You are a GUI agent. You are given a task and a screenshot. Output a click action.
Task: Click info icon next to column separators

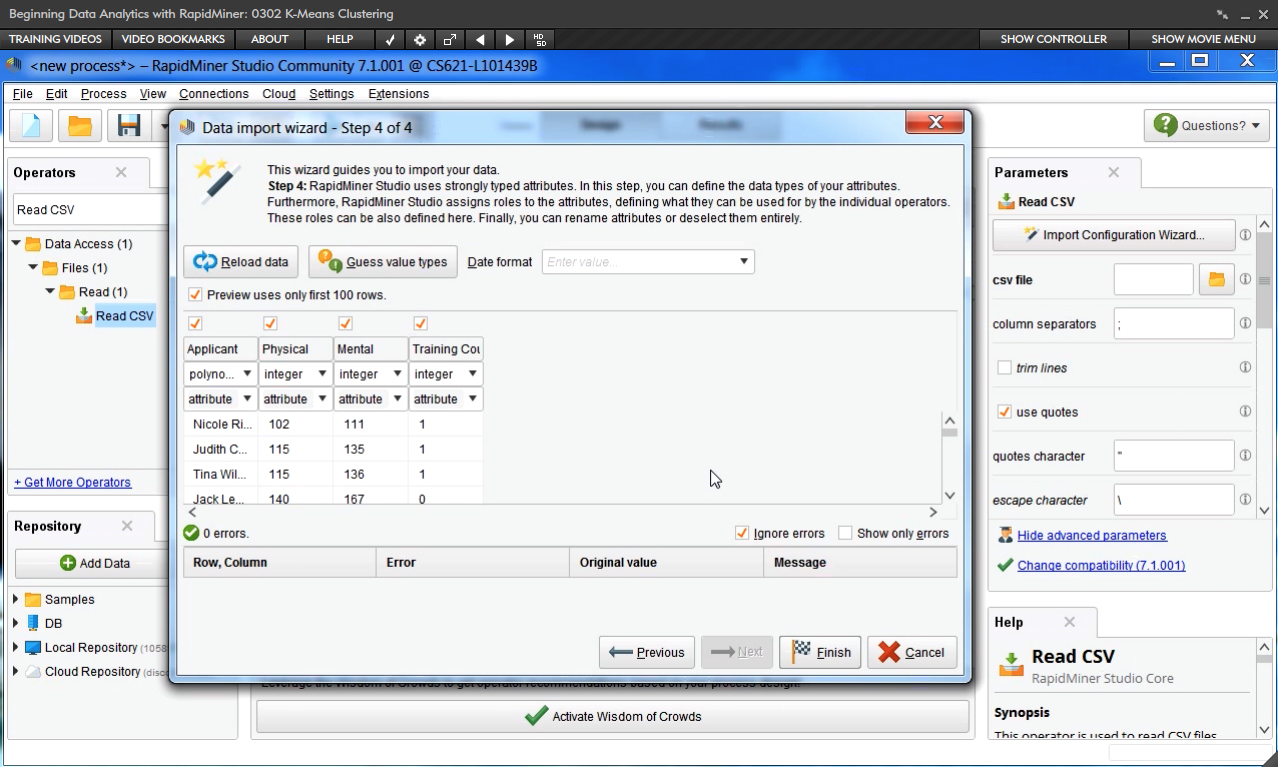pos(1245,324)
